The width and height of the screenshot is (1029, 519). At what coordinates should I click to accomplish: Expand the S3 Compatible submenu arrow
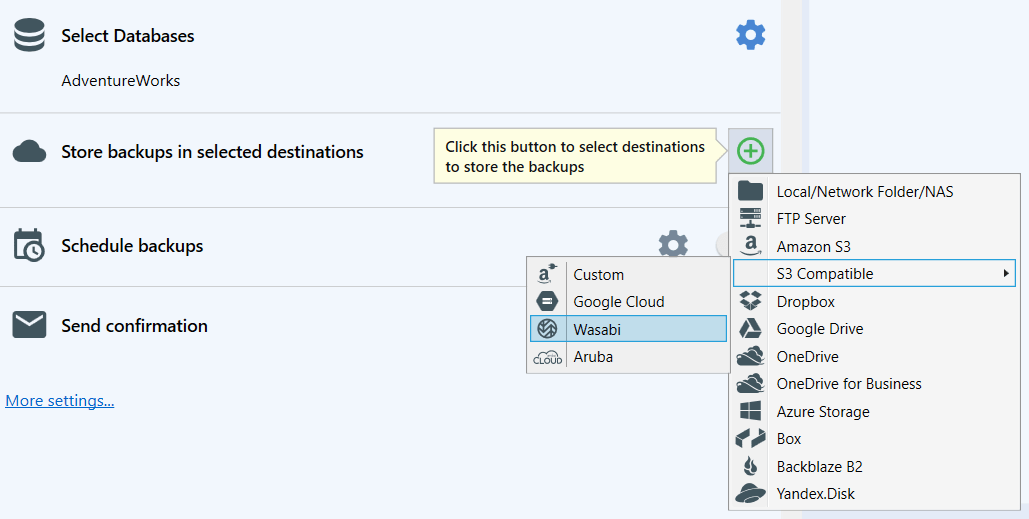[1004, 273]
